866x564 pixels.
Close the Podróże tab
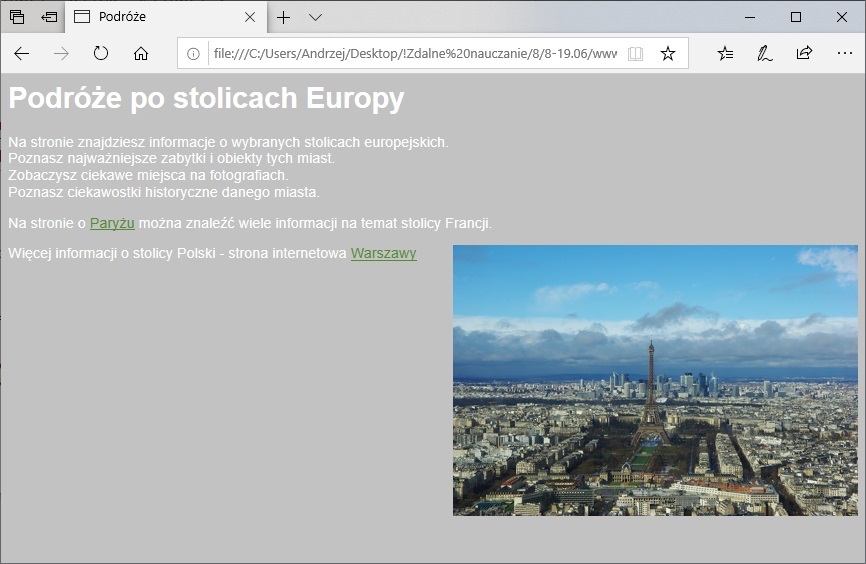click(250, 17)
